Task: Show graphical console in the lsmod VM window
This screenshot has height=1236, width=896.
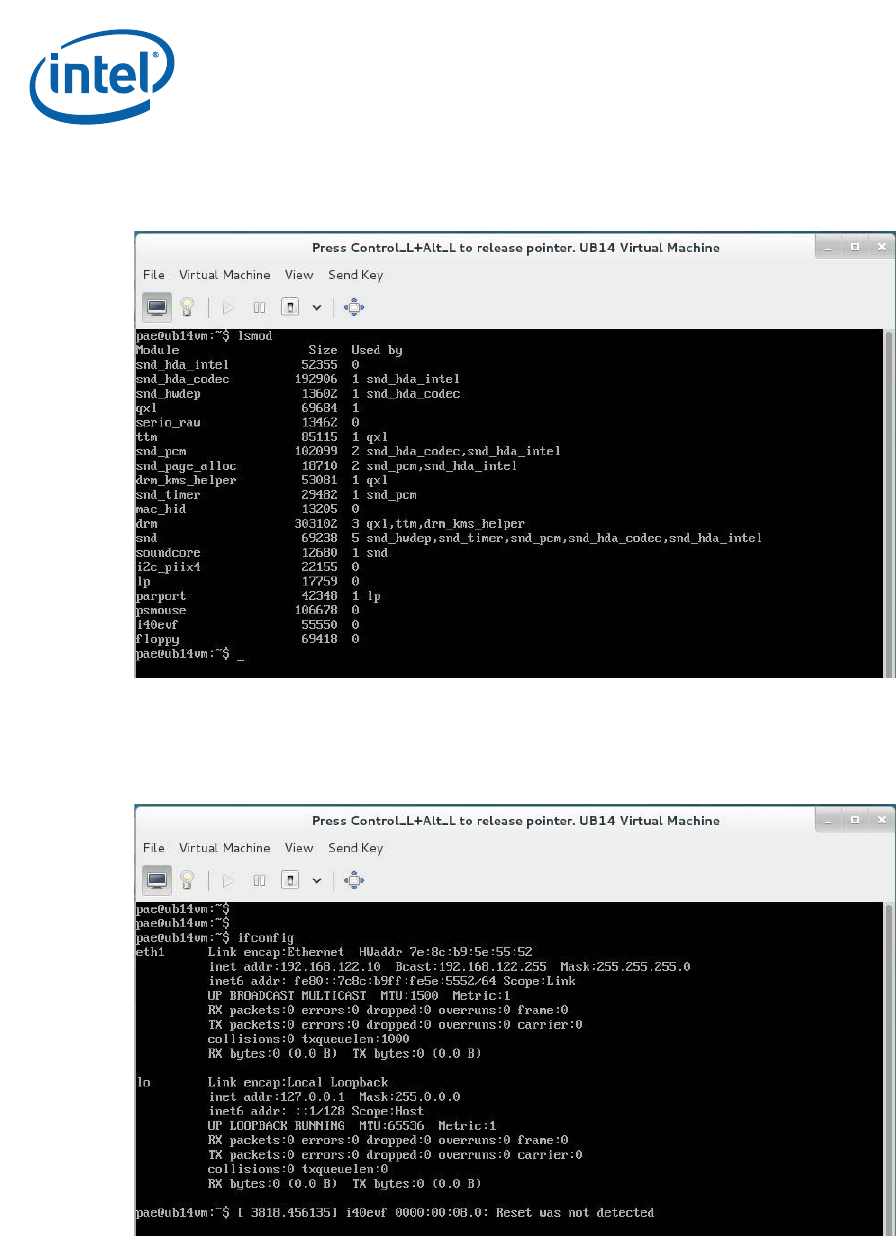Action: coord(158,307)
